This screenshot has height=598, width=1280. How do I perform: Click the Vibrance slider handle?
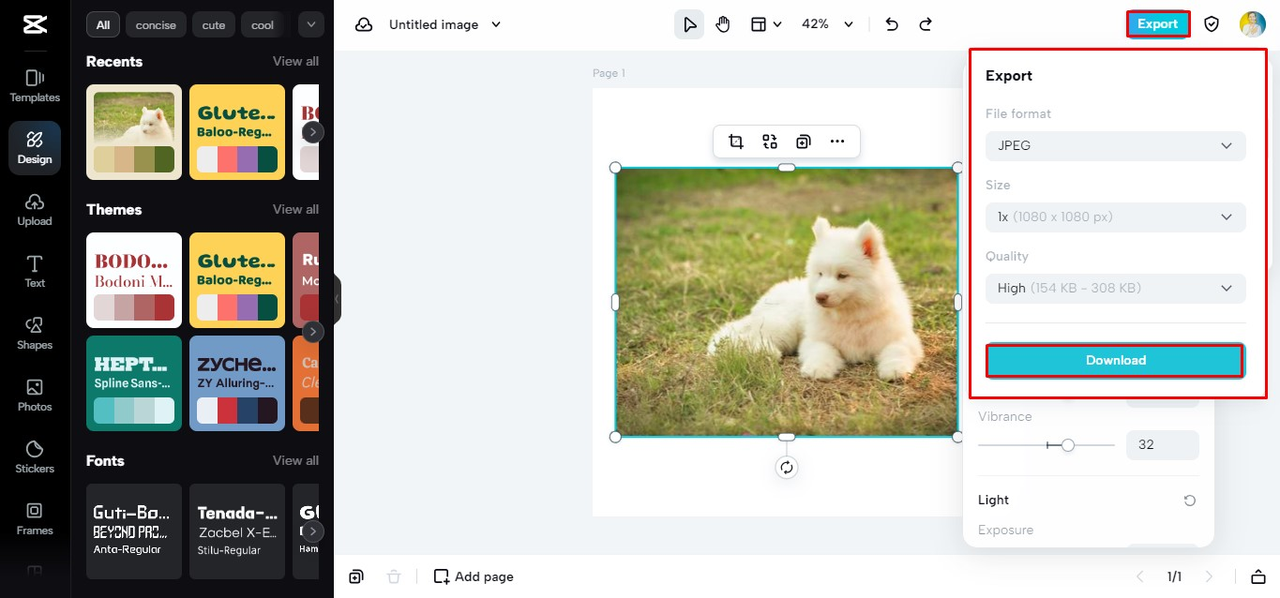[x=1068, y=445]
